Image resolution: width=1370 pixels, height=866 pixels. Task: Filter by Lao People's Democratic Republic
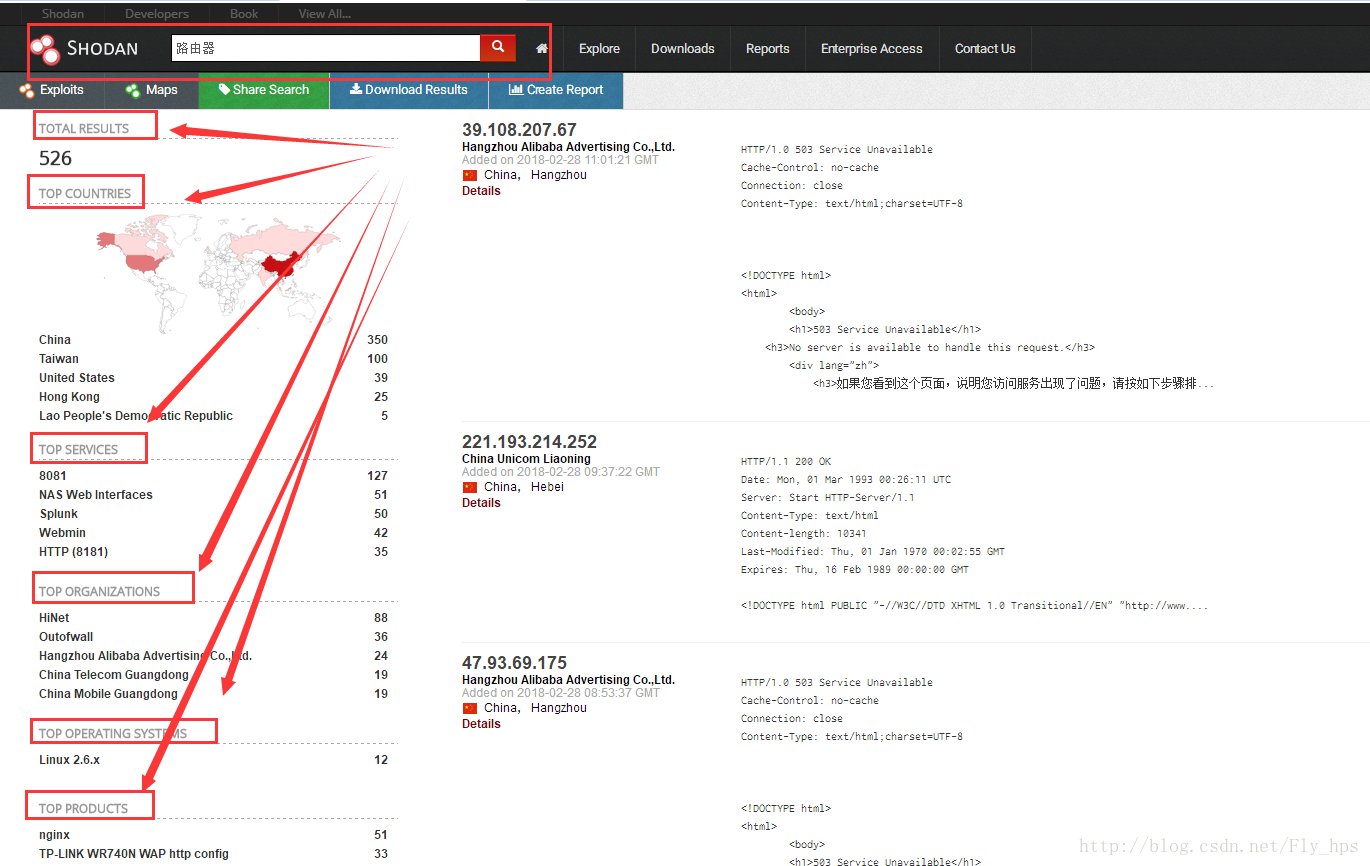(x=136, y=416)
